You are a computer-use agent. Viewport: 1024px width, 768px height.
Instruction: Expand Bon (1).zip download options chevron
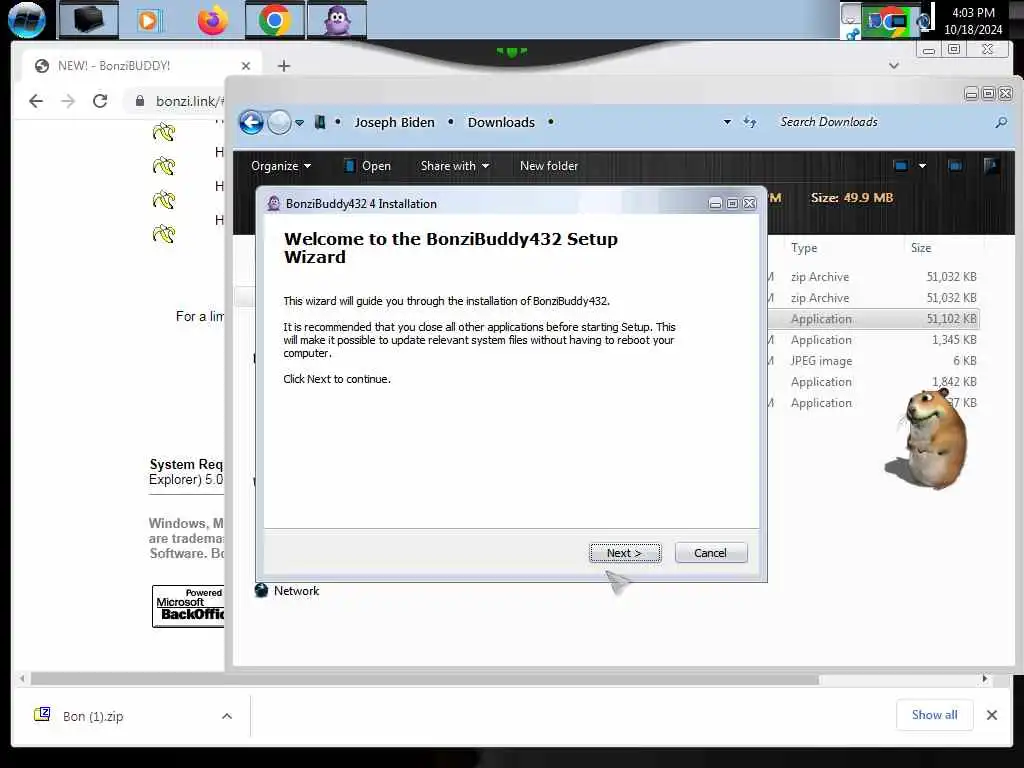[227, 716]
